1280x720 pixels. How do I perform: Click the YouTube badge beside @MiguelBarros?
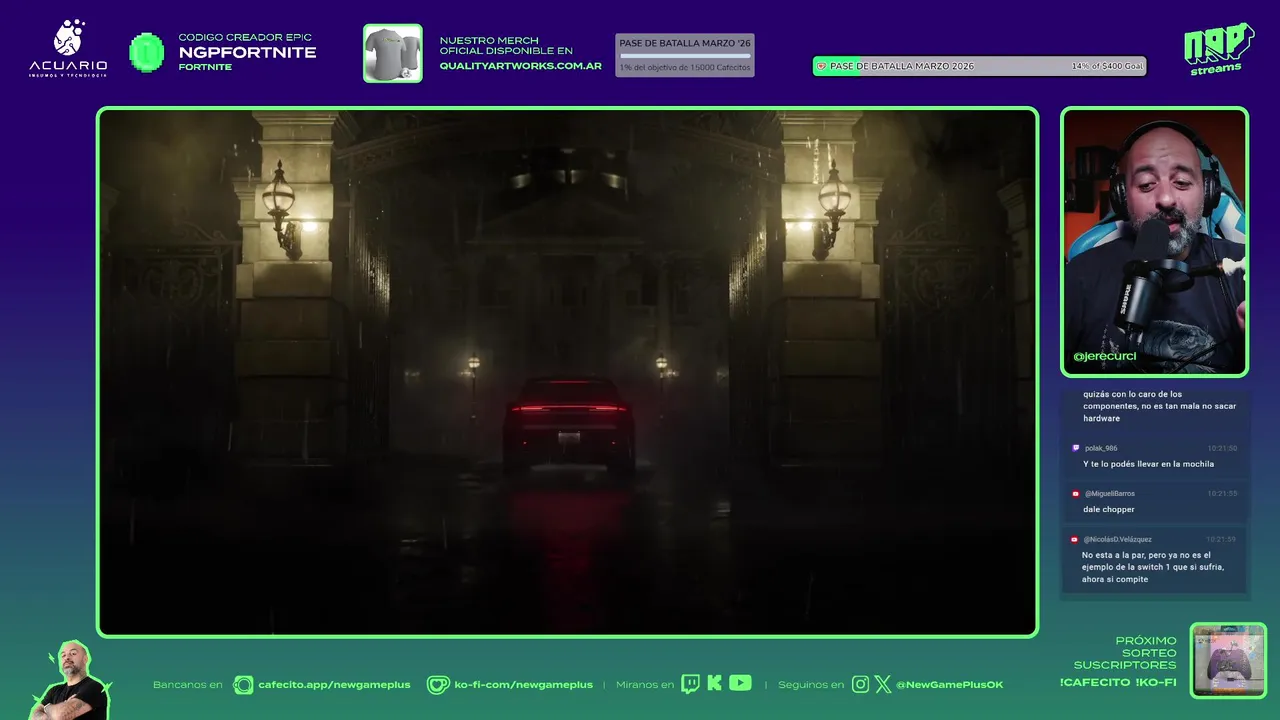tap(1076, 493)
